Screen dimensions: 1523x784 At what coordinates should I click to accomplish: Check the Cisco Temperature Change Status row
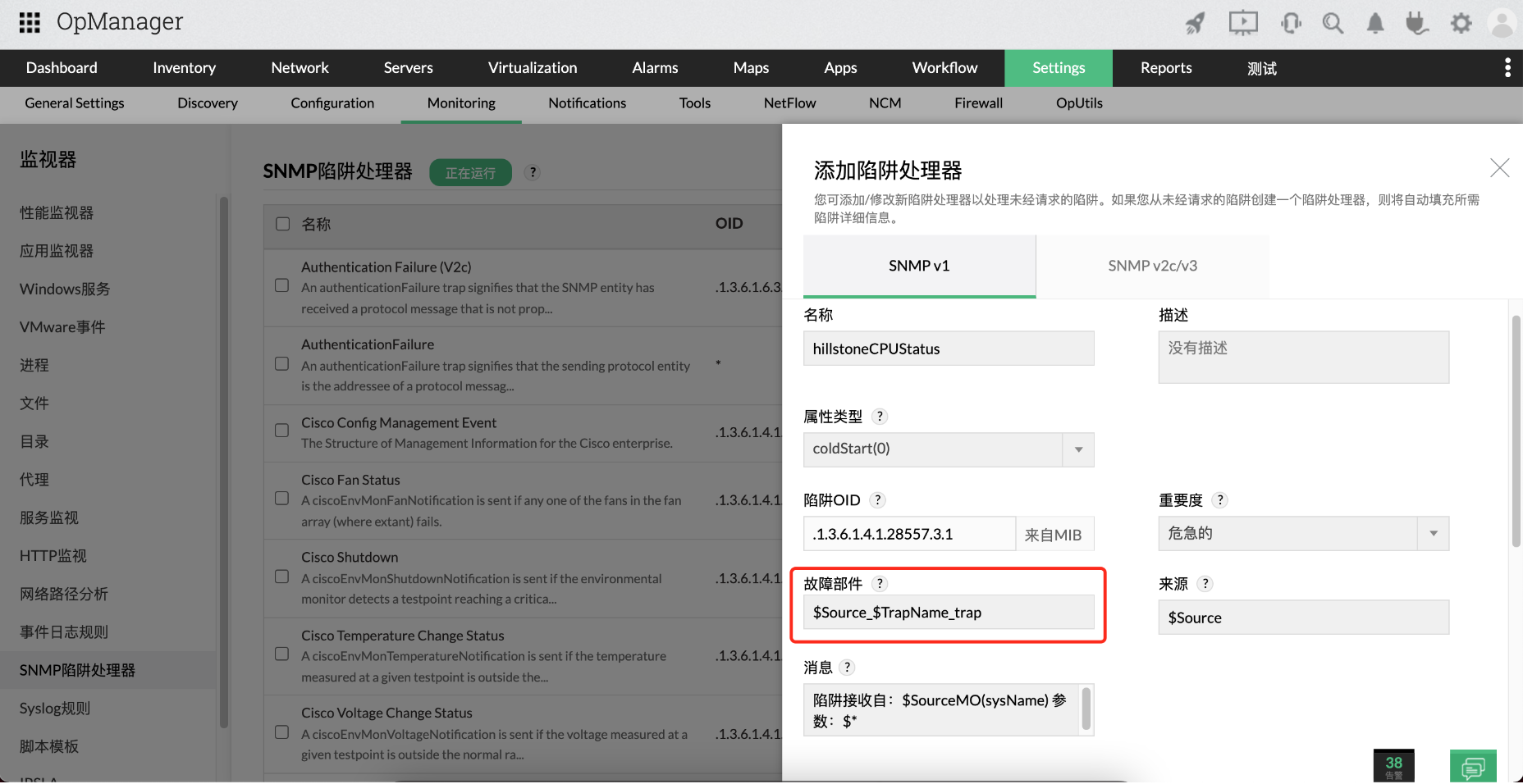coord(282,654)
